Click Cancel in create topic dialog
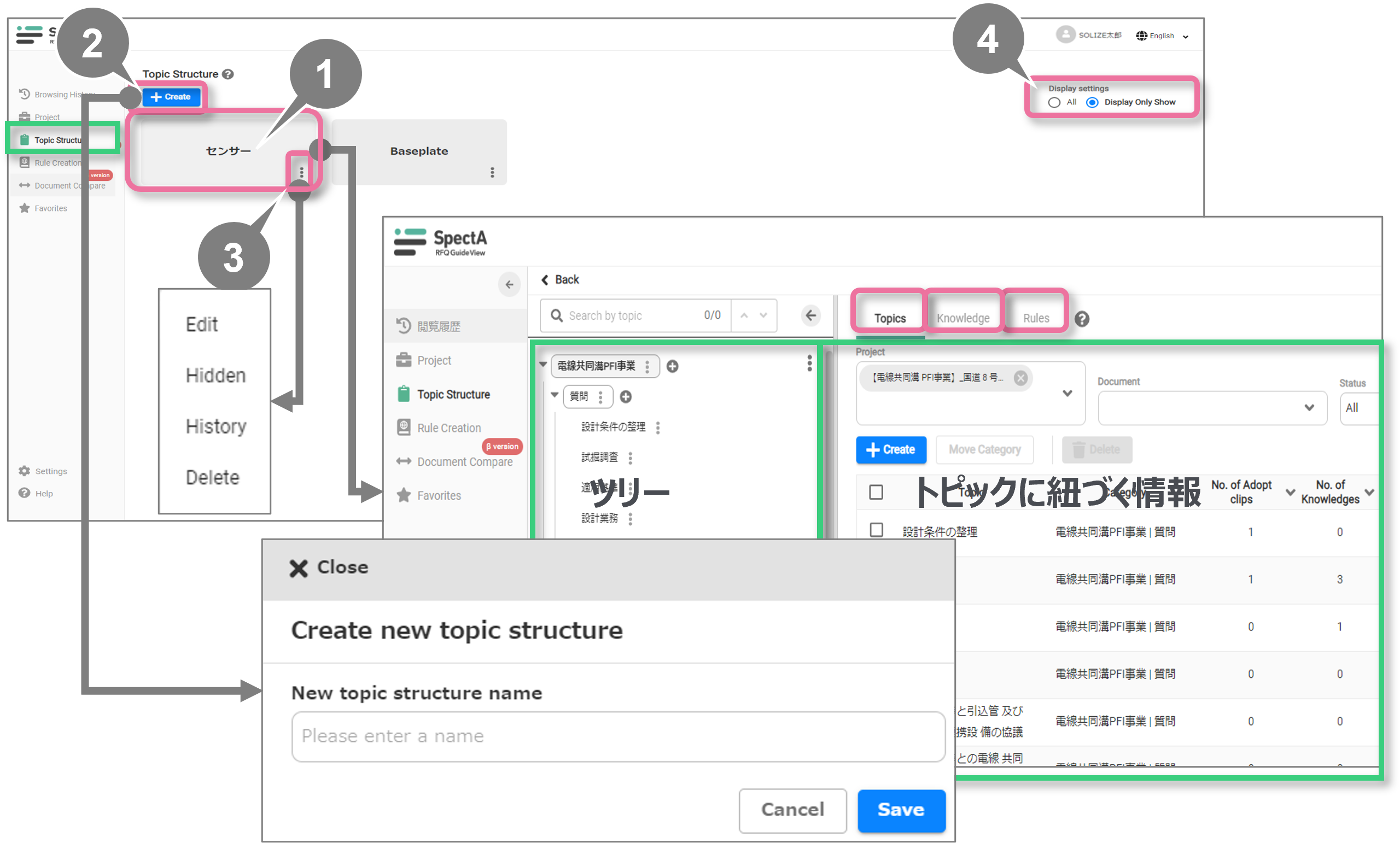 point(792,810)
